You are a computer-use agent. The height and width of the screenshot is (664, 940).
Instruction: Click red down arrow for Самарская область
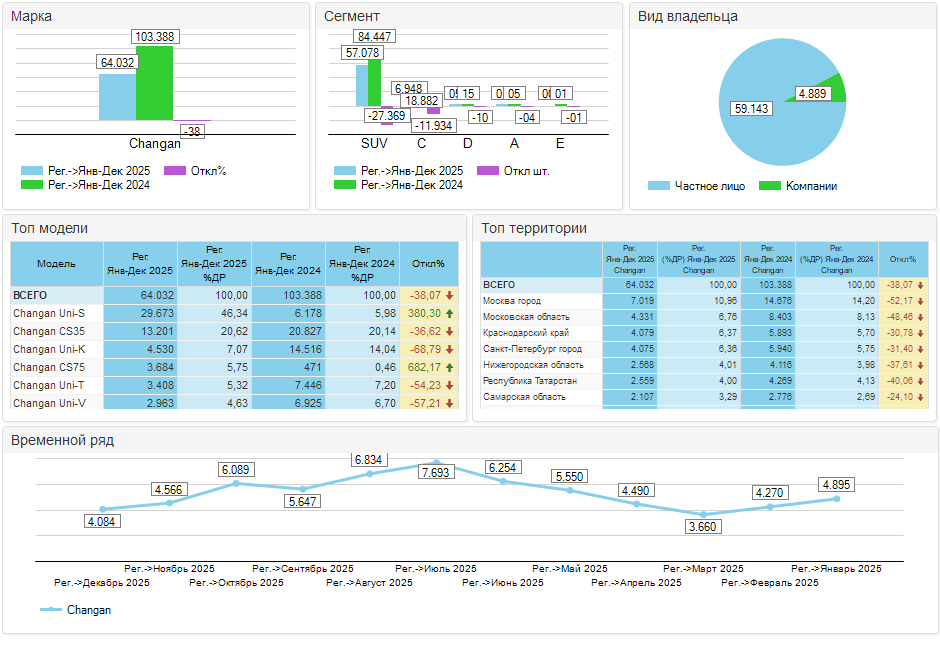[x=921, y=397]
